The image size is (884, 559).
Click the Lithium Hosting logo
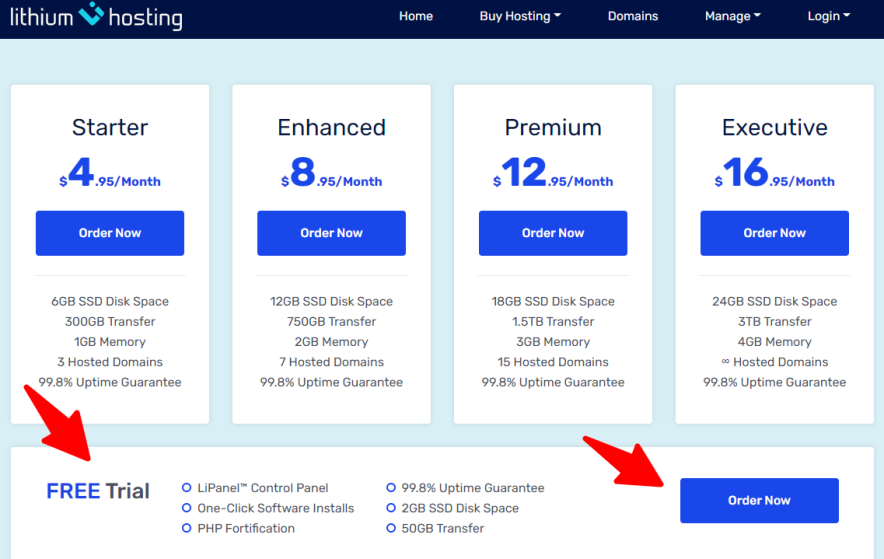96,16
